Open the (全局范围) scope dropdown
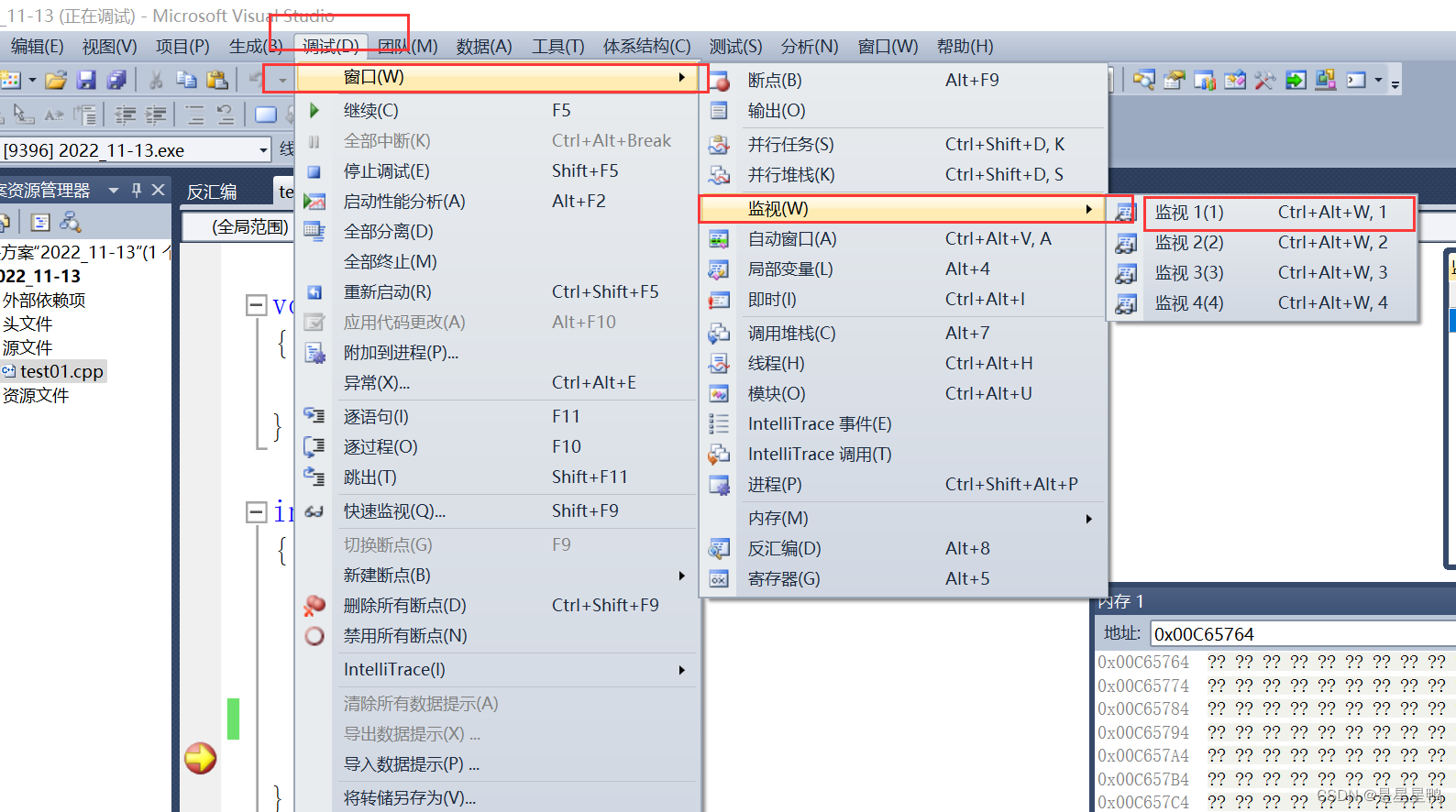1456x812 pixels. 237,226
